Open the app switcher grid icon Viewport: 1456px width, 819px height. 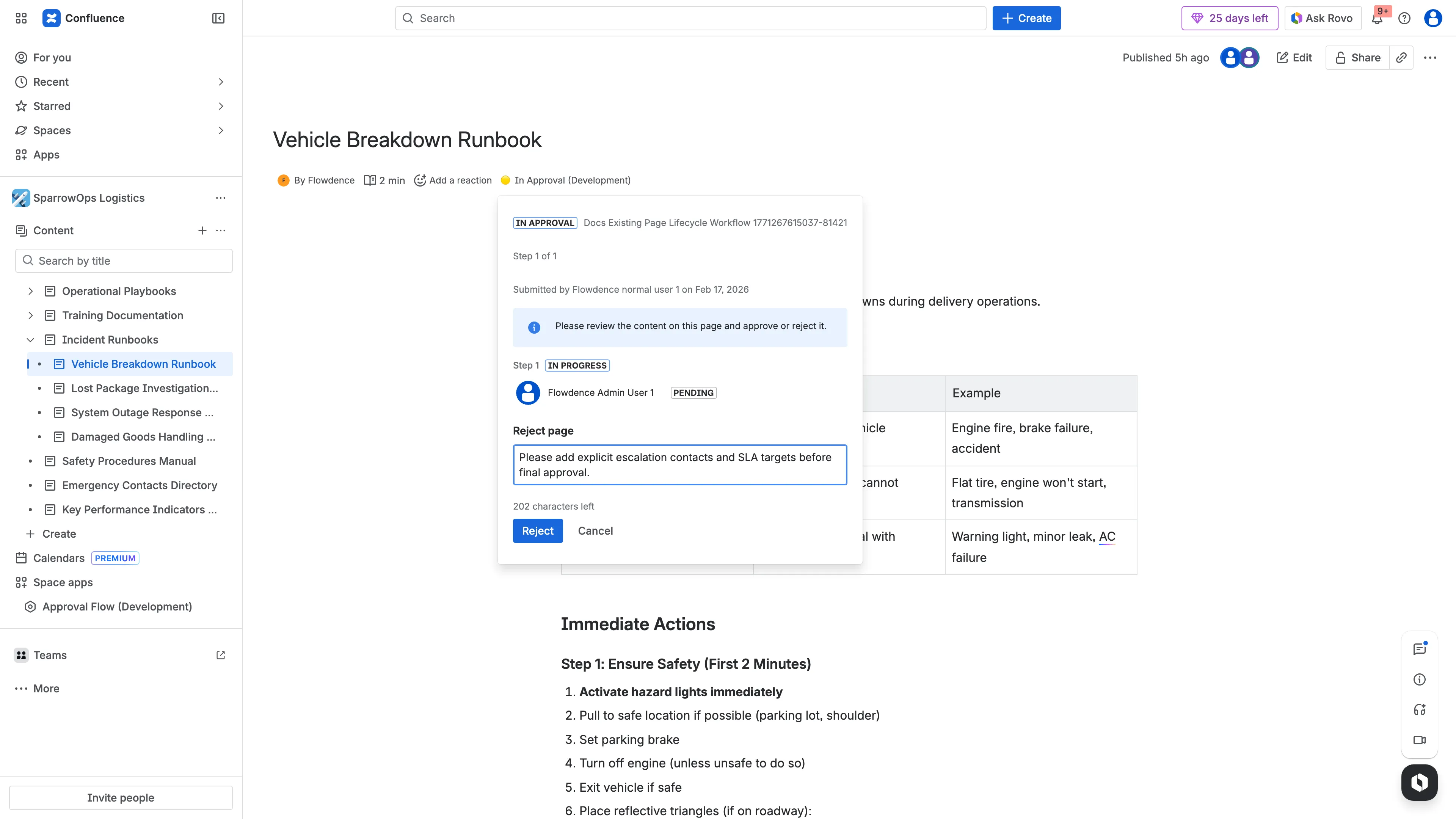21,18
